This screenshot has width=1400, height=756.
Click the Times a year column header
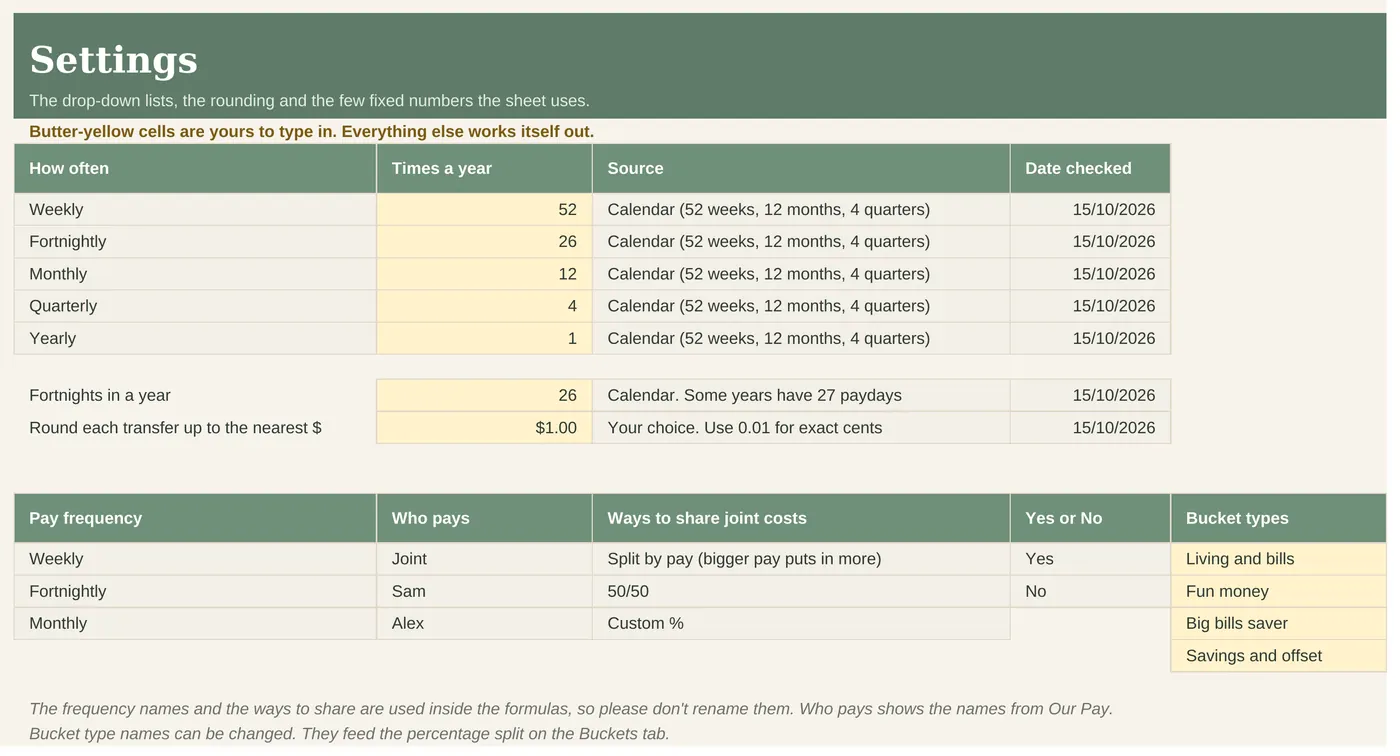coord(484,168)
